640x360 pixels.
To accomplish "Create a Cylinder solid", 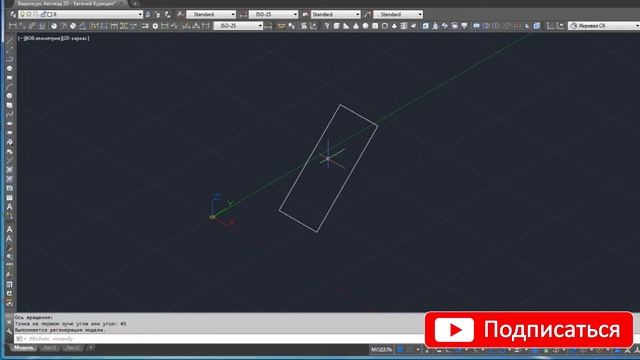I will pos(375,26).
